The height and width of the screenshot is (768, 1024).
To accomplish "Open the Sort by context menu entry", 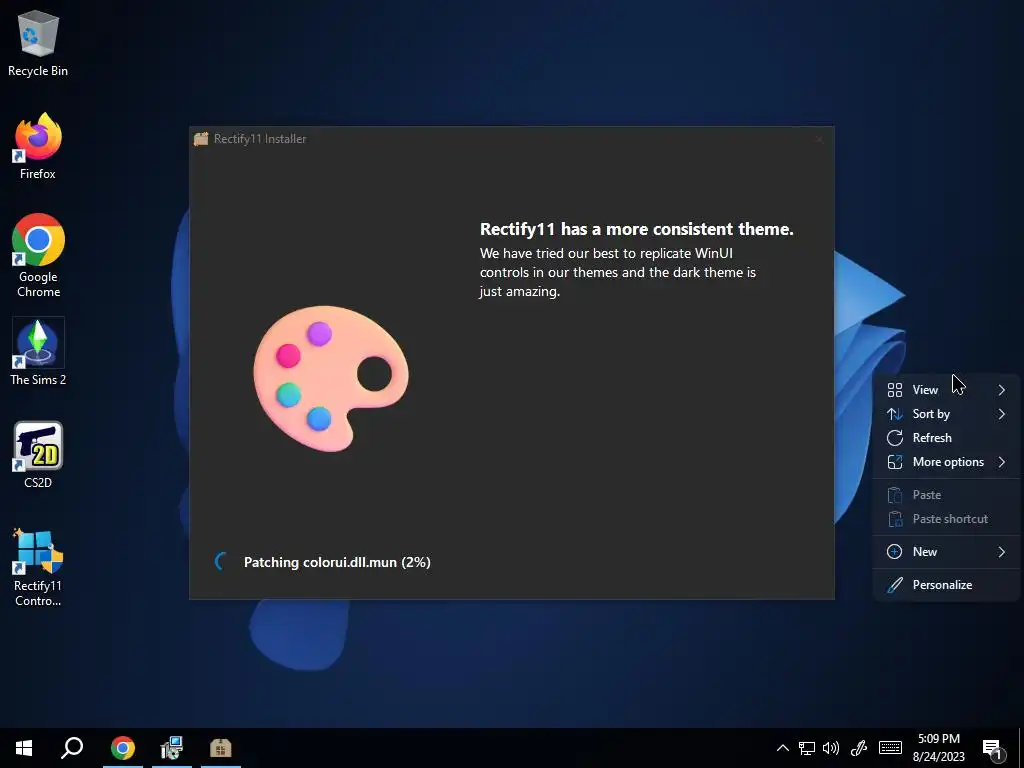I will click(x=946, y=414).
